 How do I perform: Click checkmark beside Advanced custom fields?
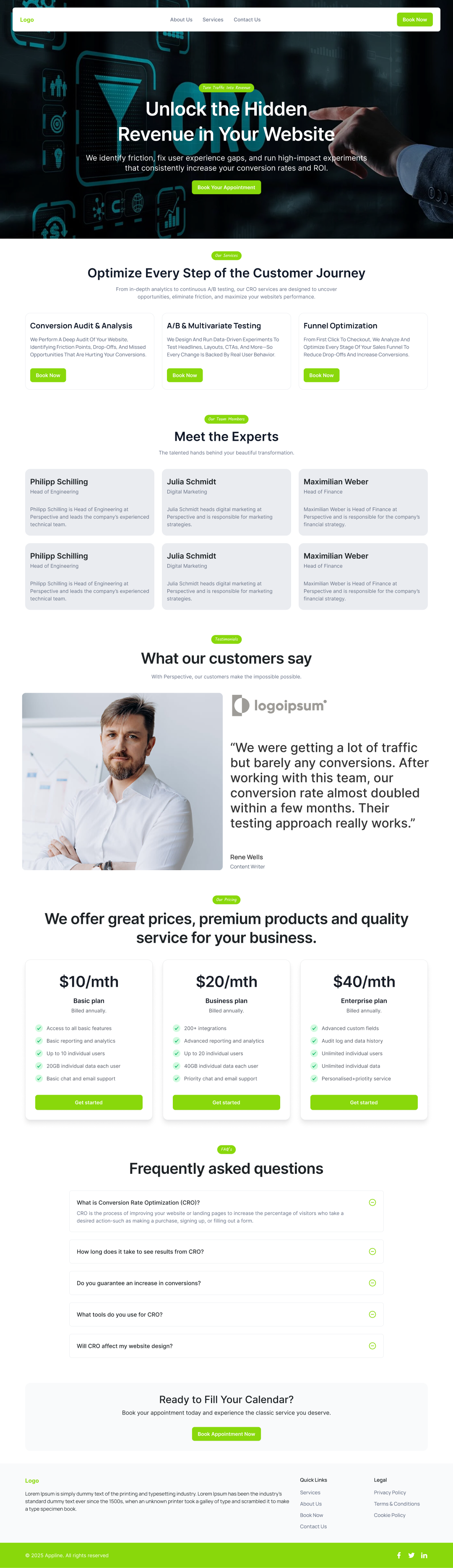point(314,1028)
